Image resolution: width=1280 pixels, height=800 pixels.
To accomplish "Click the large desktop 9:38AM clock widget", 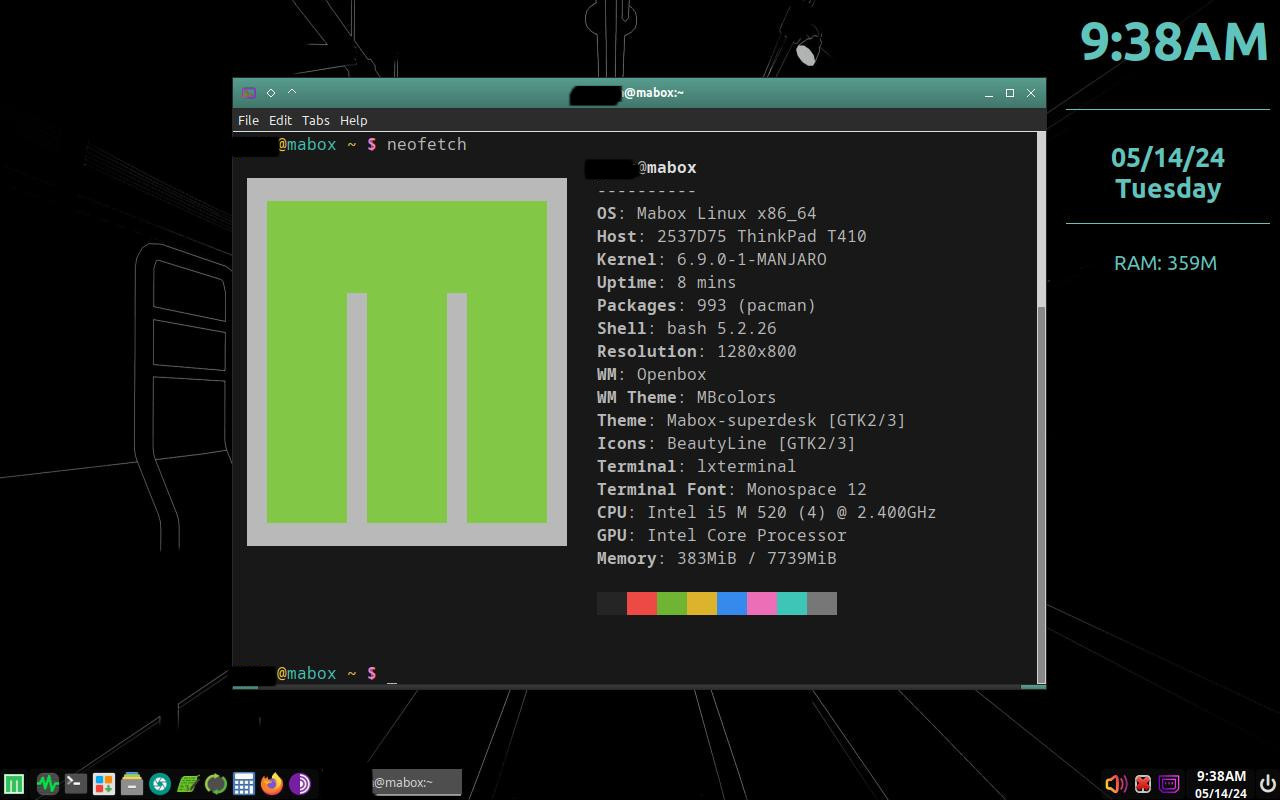I will 1174,42.
